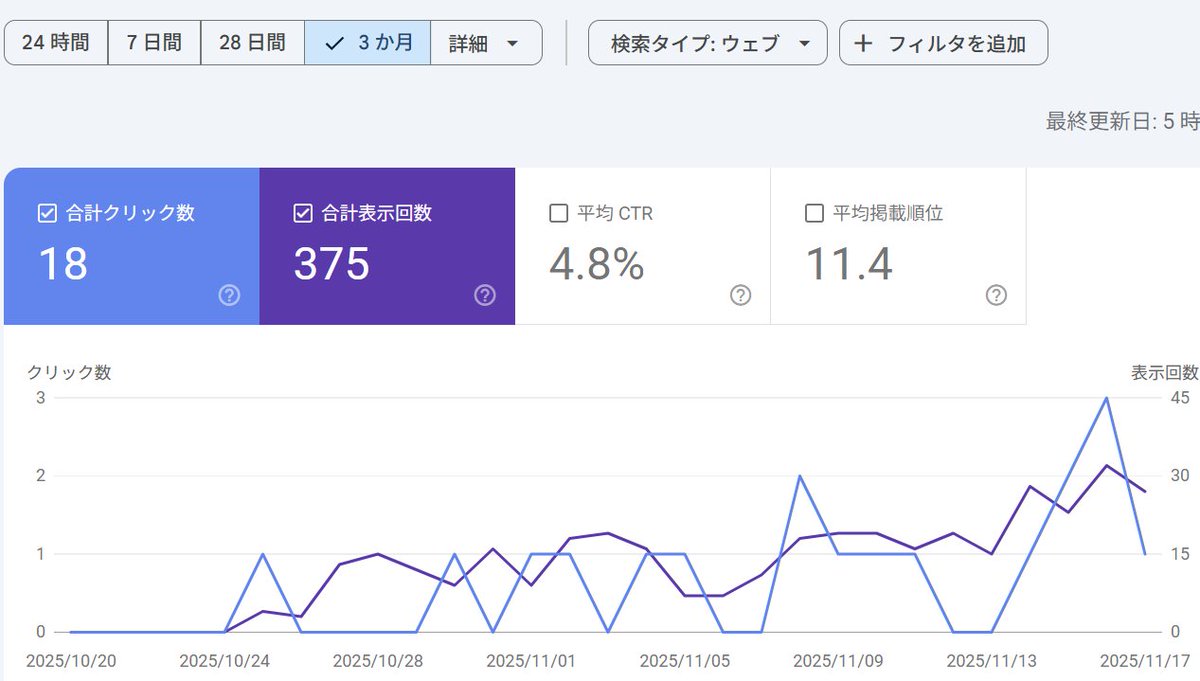Screen dimensions: 1200x681
Task: Click the right axis value 30
Action: coord(1179,475)
